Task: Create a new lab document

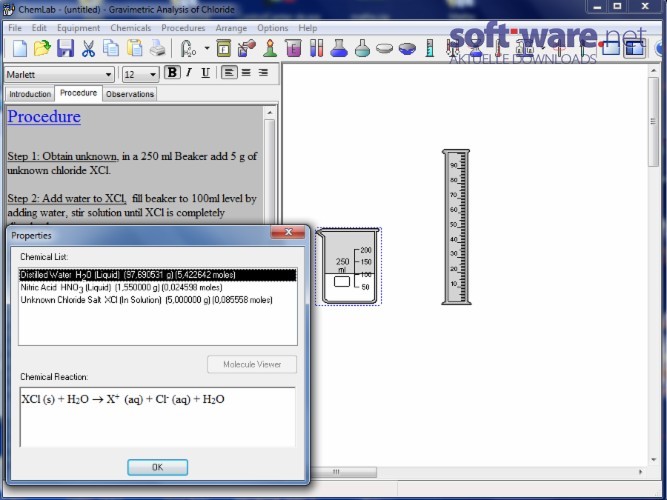Action: coord(20,48)
